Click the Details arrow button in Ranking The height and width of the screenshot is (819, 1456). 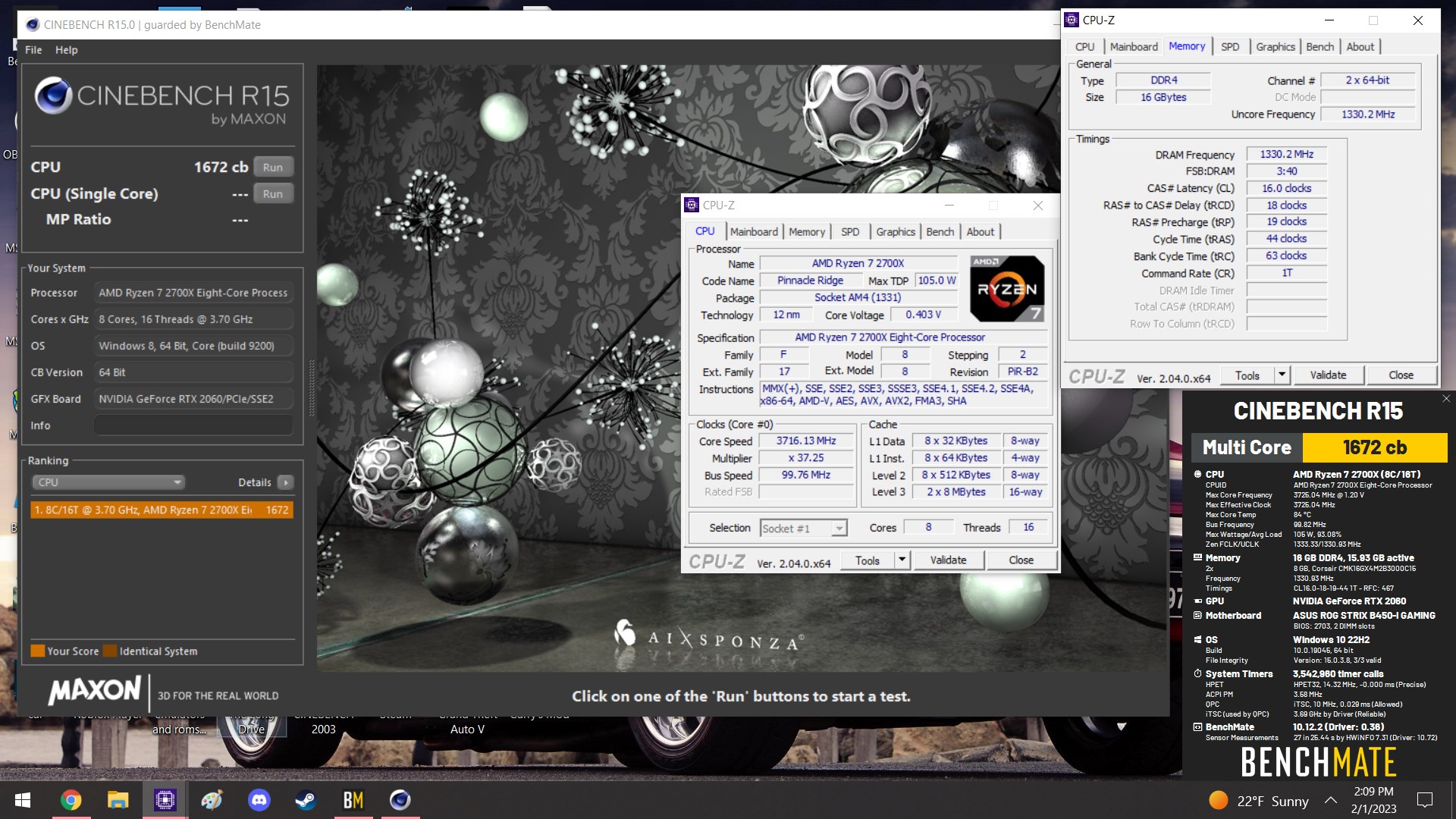tap(286, 482)
